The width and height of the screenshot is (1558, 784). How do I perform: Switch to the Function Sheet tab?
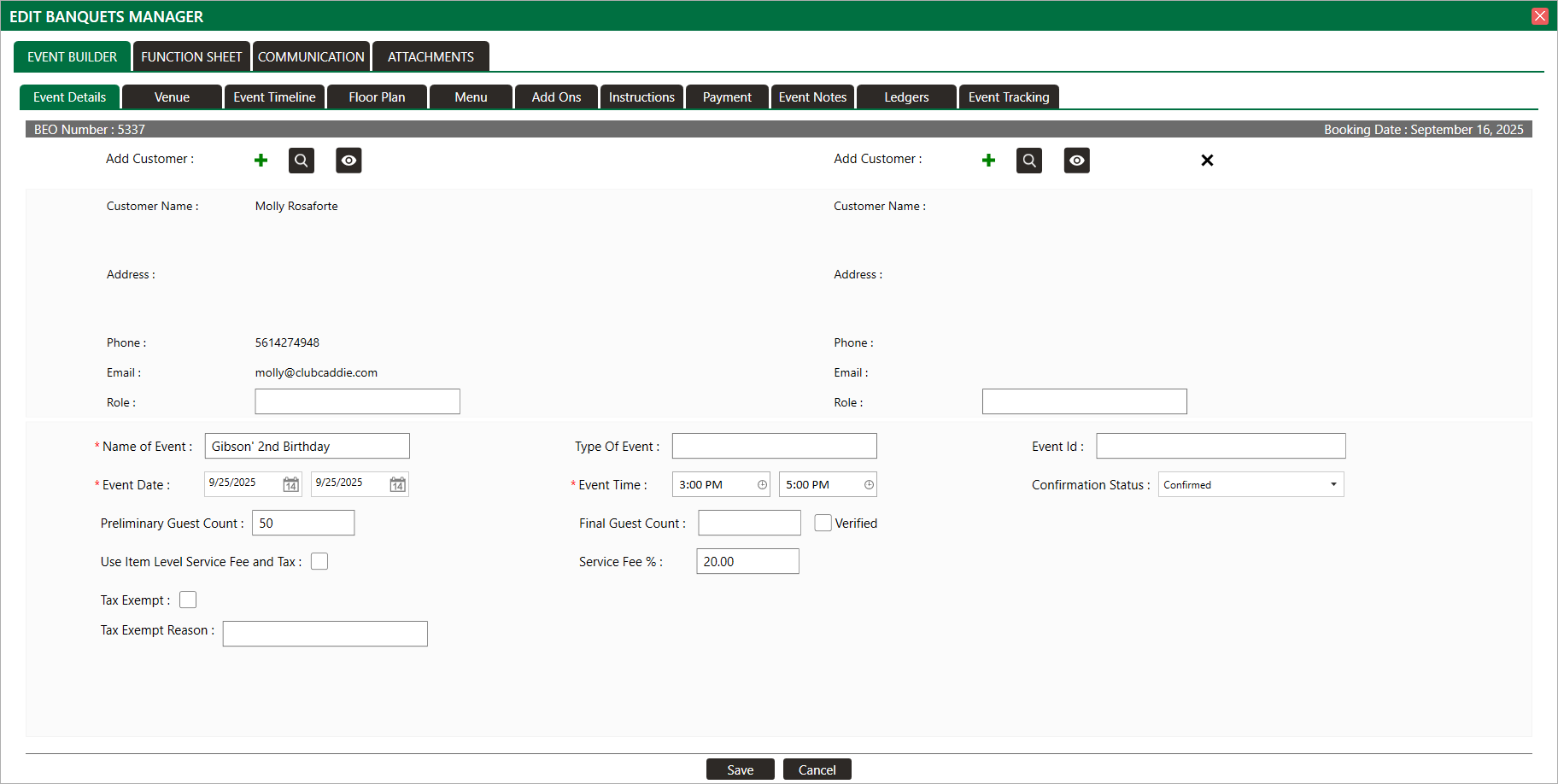tap(191, 56)
